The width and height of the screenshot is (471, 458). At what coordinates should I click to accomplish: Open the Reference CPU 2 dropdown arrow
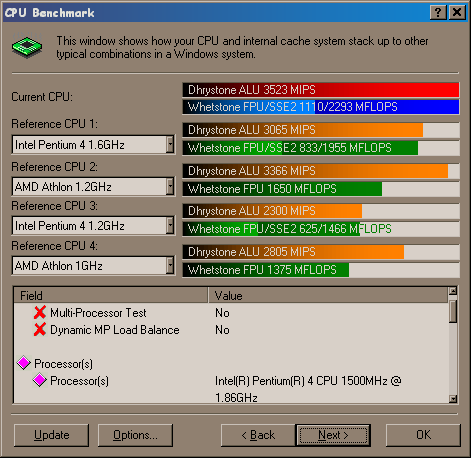pos(170,187)
